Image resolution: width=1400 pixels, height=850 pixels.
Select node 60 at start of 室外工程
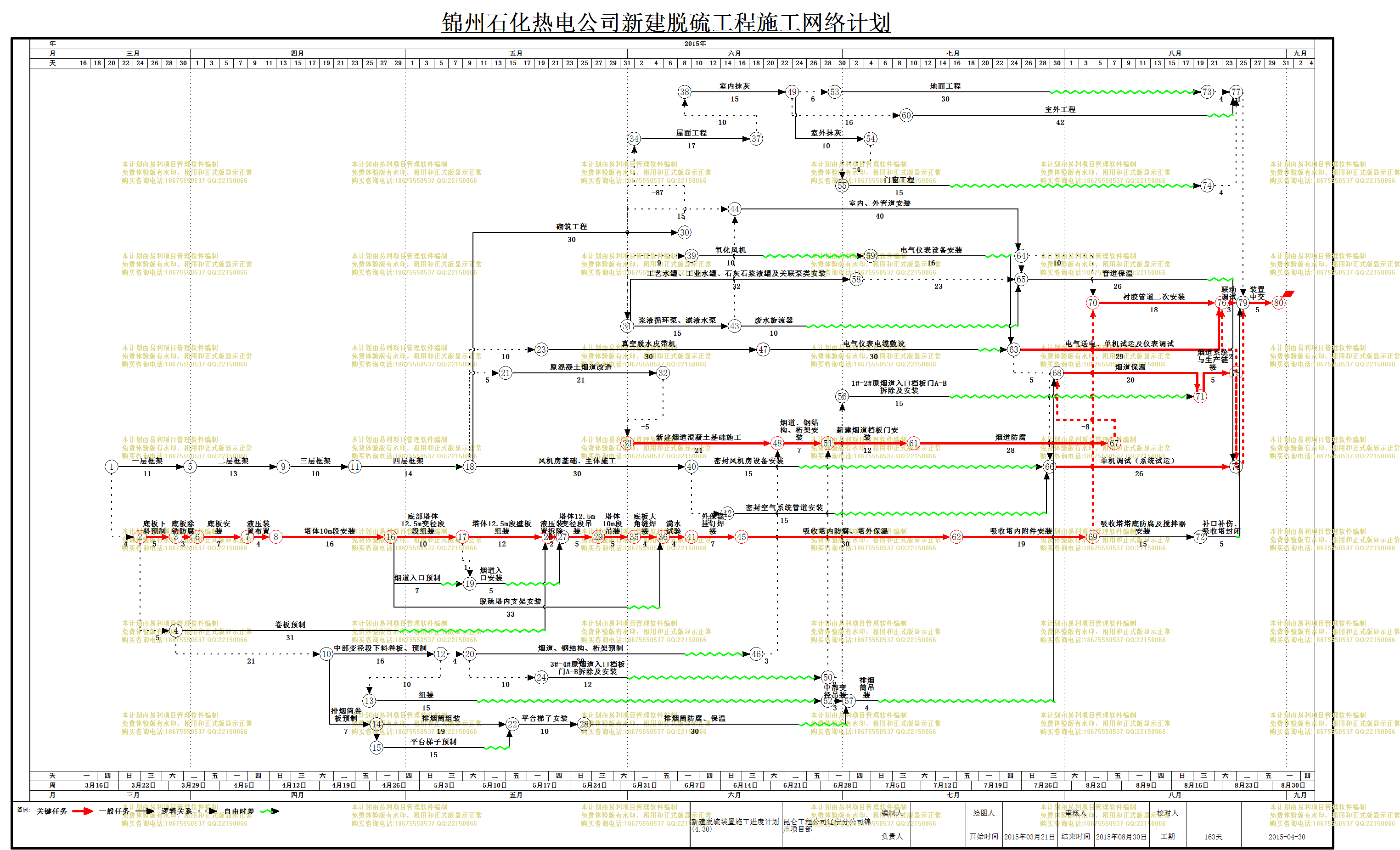click(906, 115)
